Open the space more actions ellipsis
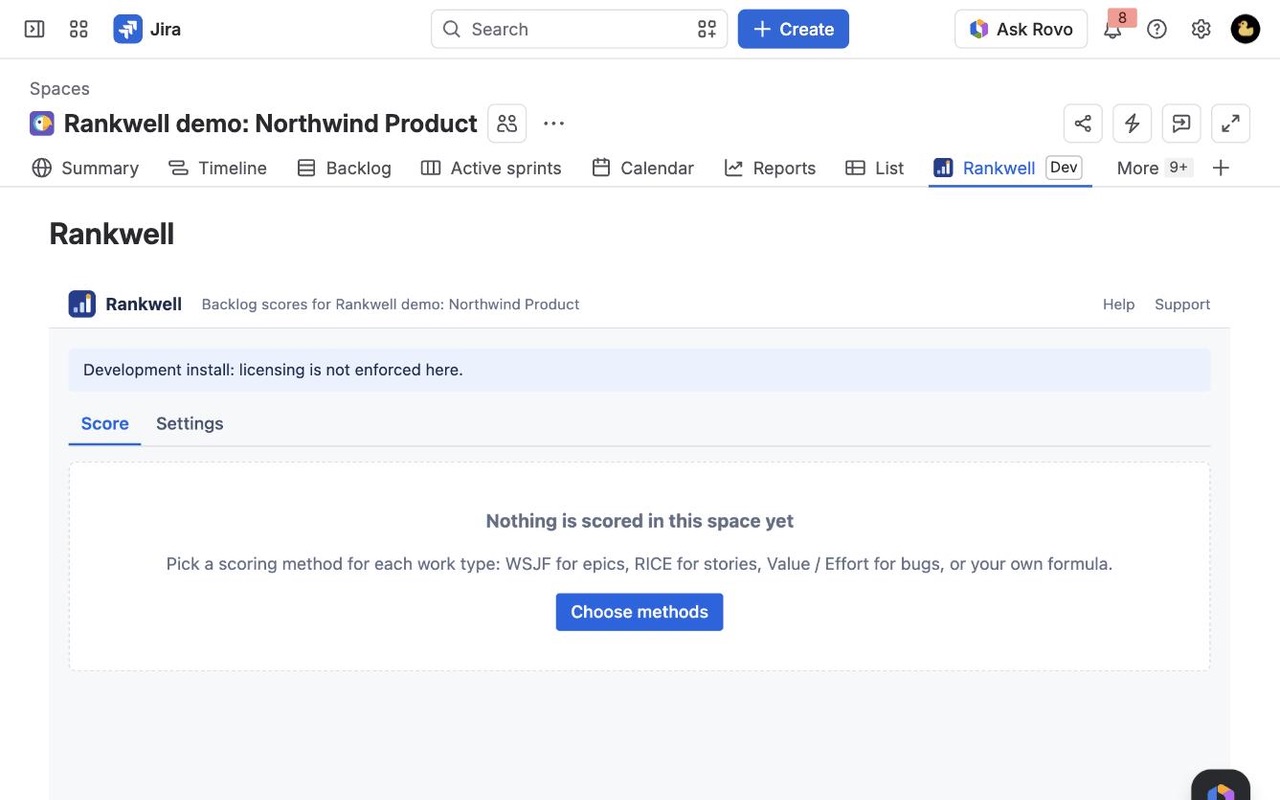Screen dimensions: 1280x800 pyautogui.click(x=554, y=123)
